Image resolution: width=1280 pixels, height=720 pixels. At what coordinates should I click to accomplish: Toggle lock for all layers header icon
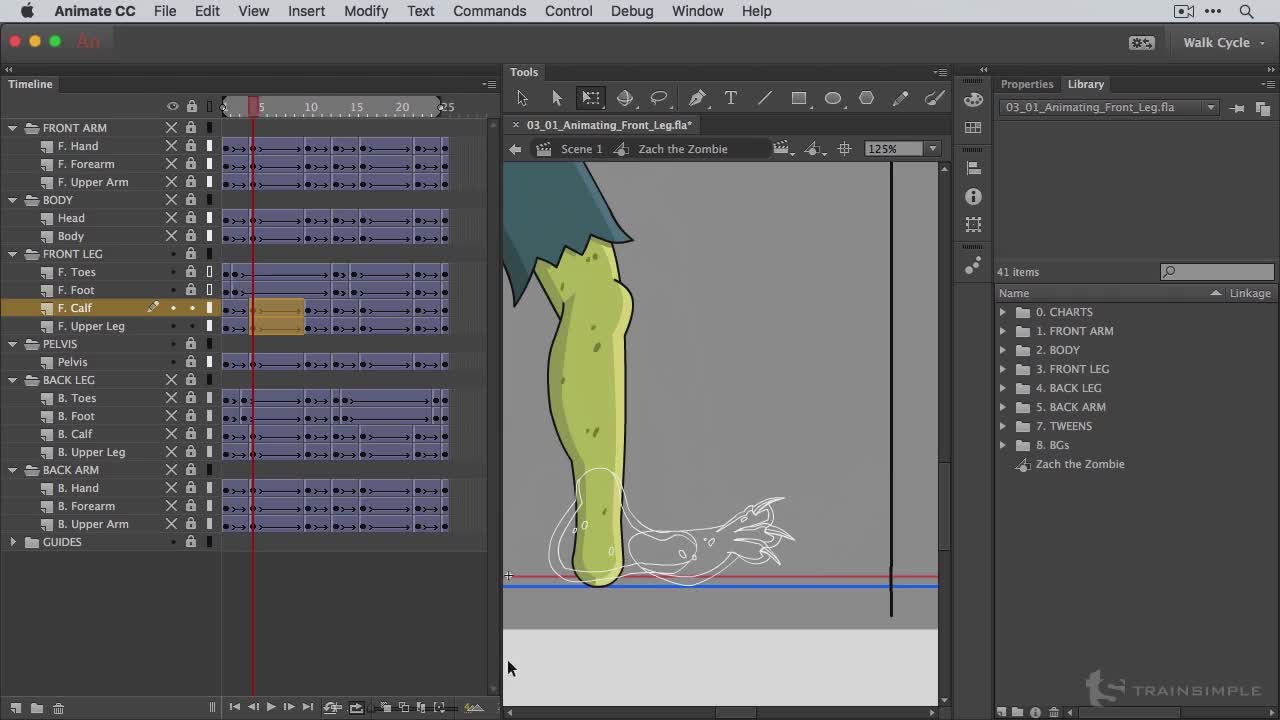click(x=191, y=106)
